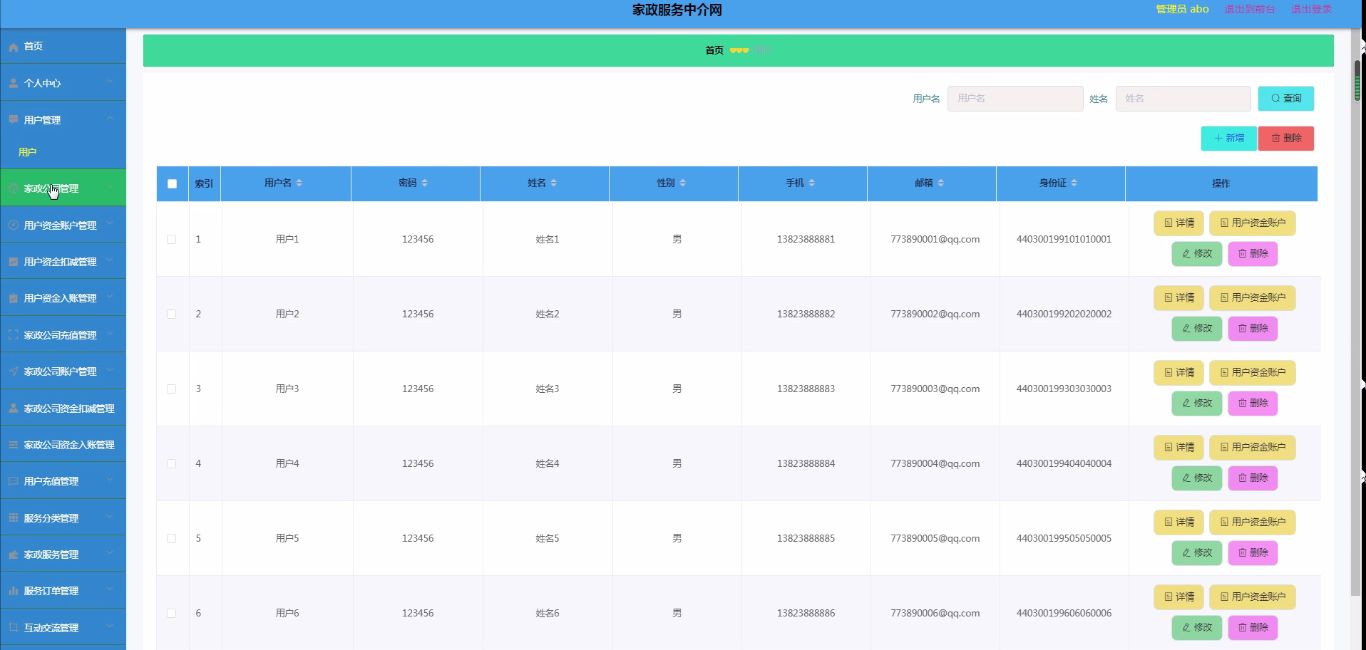The height and width of the screenshot is (650, 1366).
Task: Expand the 互动交流管理 menu chevron
Action: (x=110, y=627)
